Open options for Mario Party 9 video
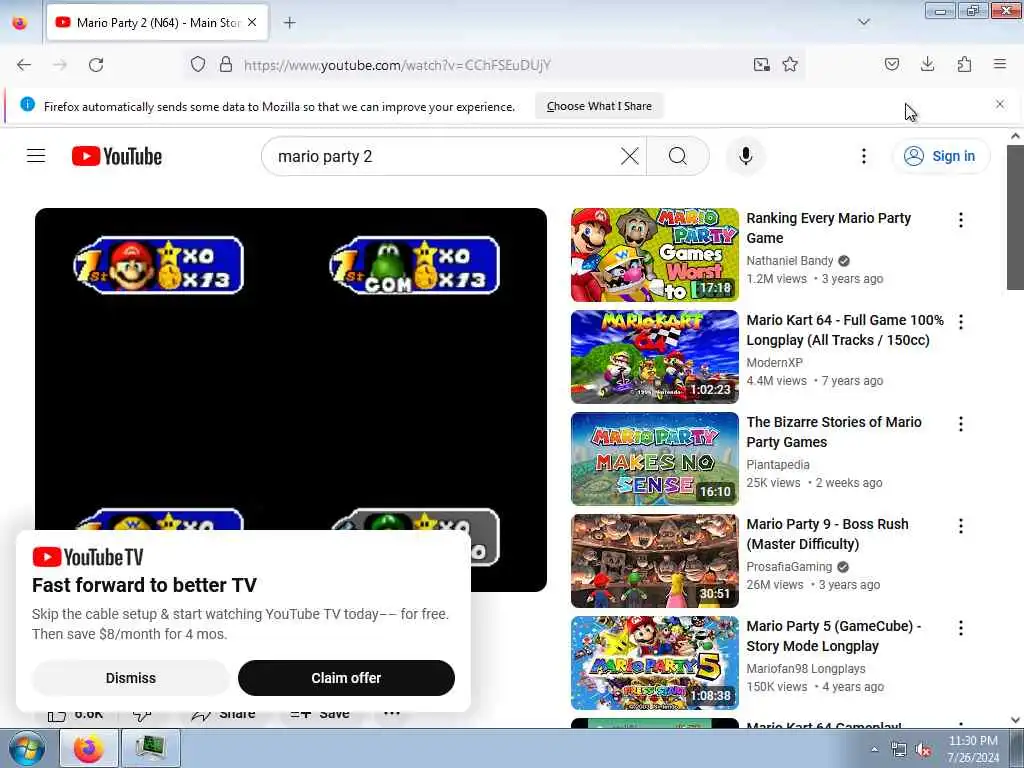This screenshot has width=1024, height=768. (961, 526)
